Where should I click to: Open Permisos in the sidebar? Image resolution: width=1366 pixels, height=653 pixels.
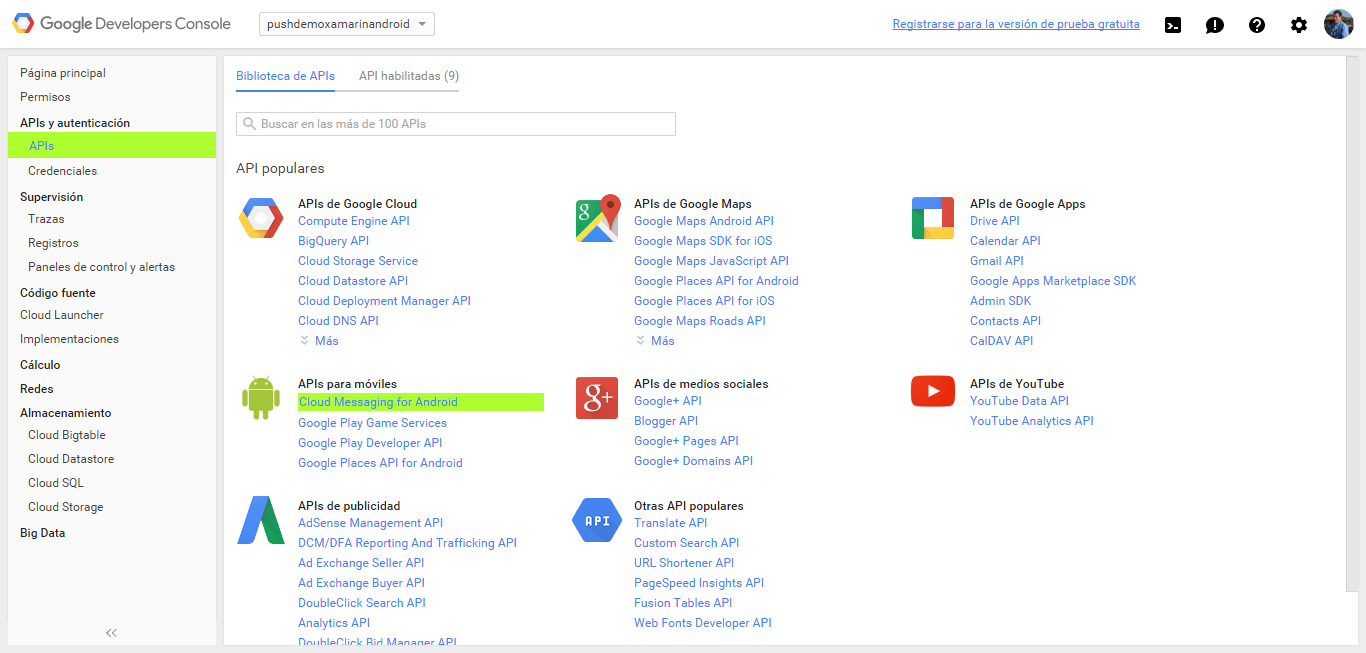(45, 97)
